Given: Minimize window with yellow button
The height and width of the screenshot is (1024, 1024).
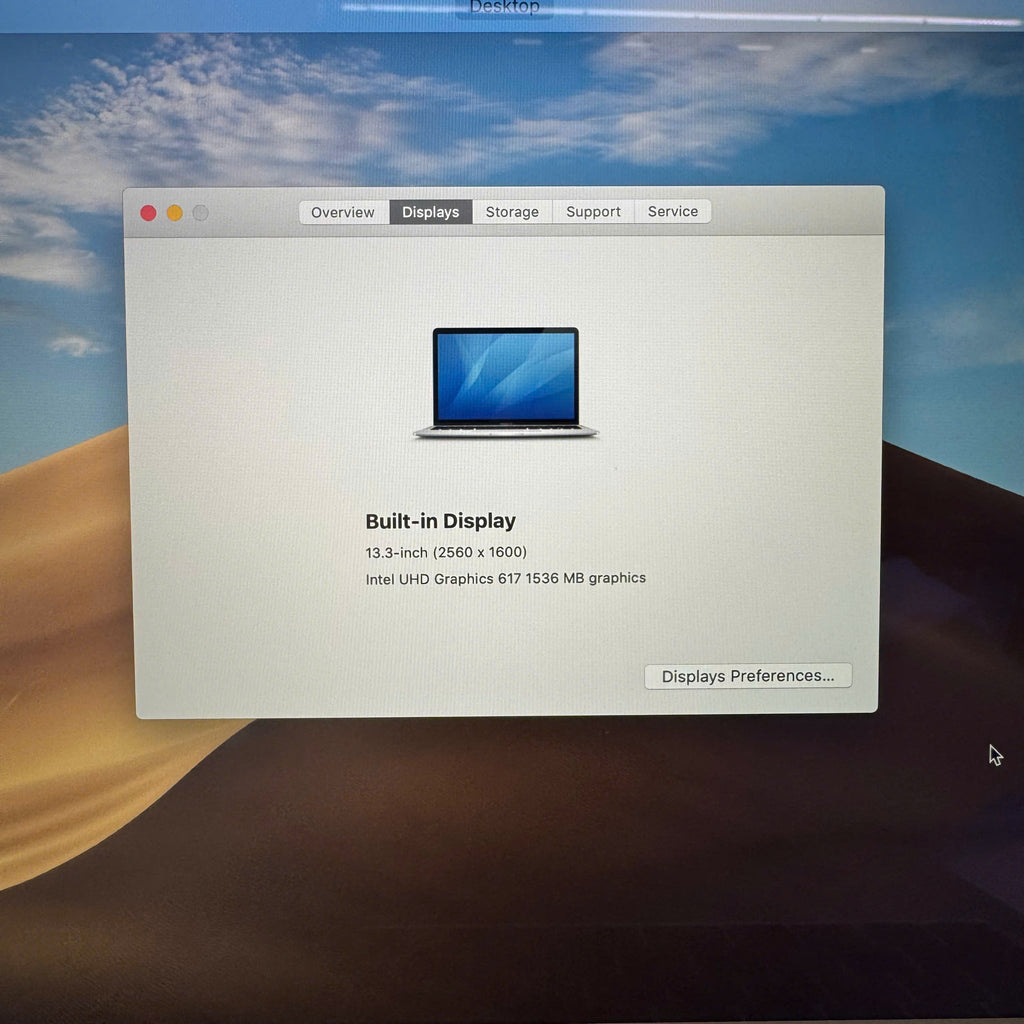Looking at the screenshot, I should (174, 213).
